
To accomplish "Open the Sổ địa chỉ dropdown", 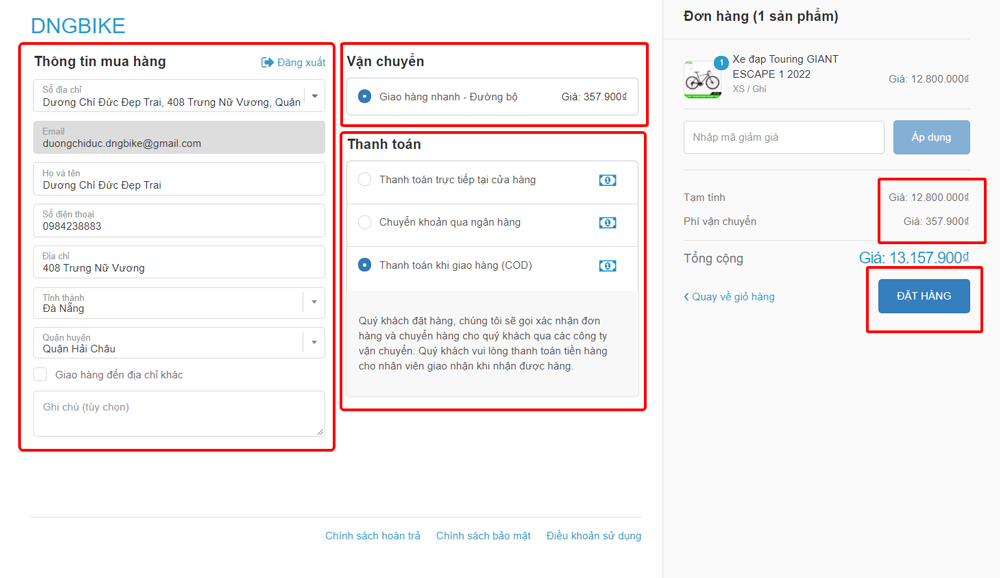I will [x=314, y=96].
